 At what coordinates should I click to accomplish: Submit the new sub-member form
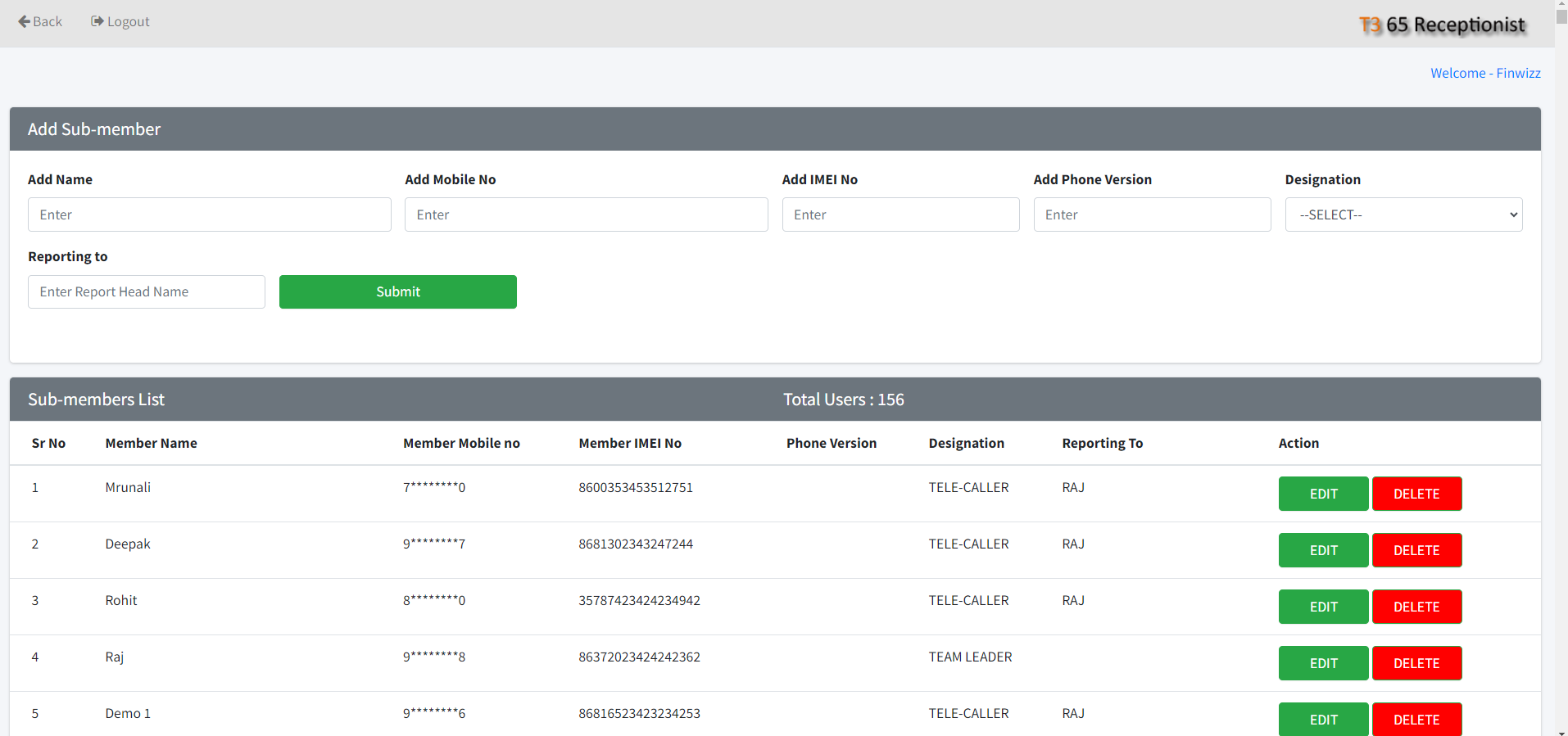click(398, 291)
